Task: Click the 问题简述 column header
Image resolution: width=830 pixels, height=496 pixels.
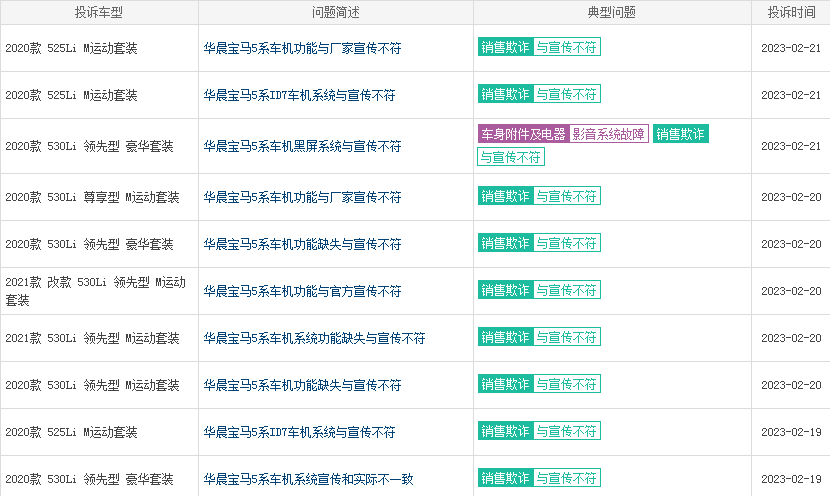Action: tap(336, 12)
